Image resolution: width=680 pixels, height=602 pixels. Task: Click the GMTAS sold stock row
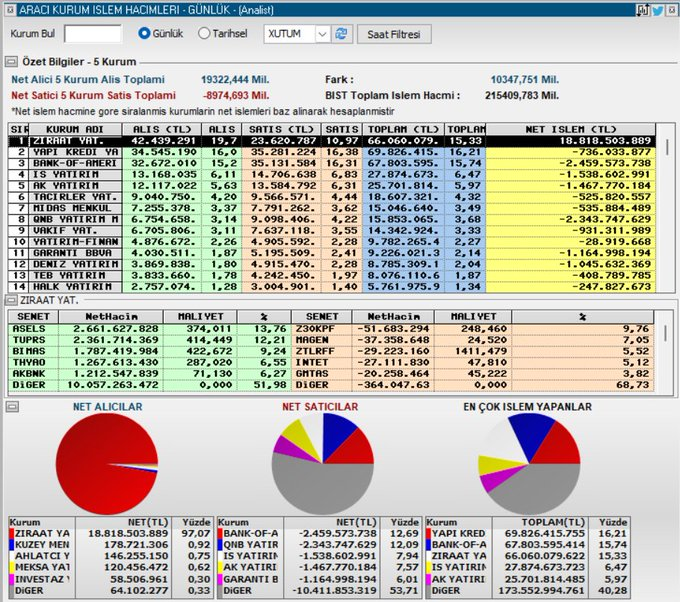pos(473,374)
